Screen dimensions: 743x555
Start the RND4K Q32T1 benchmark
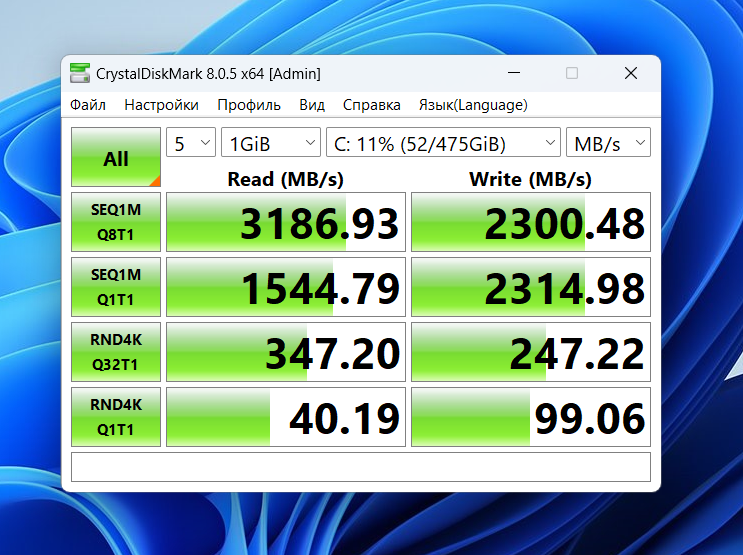(116, 352)
